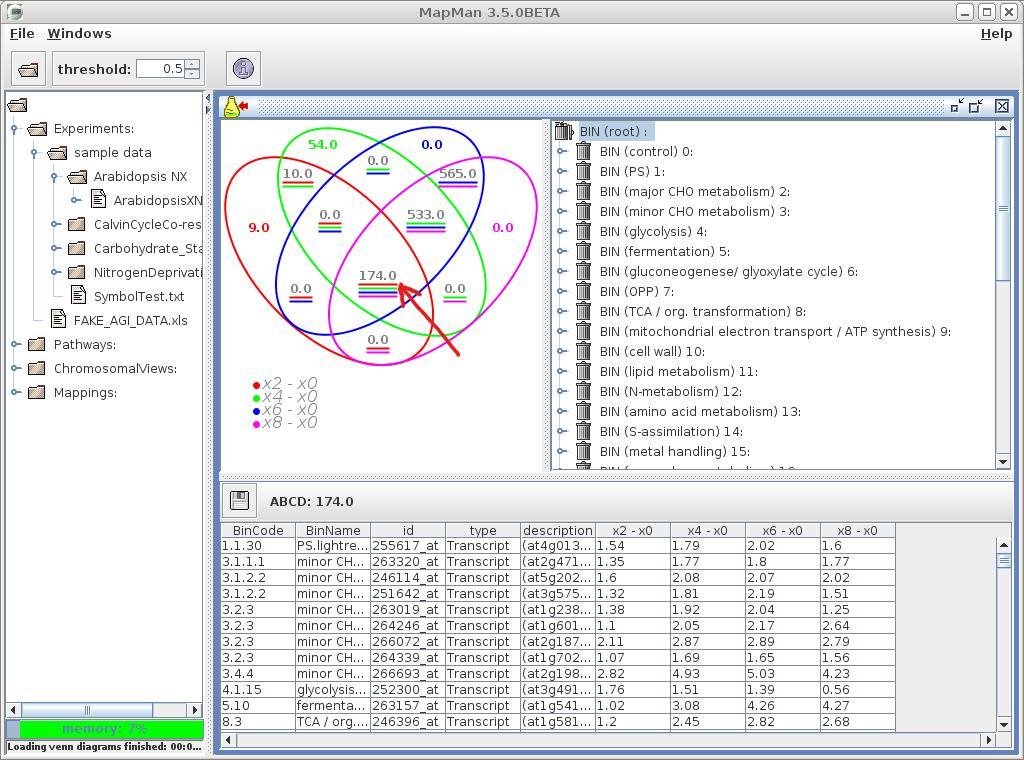Click the info button in toolbar

[243, 69]
